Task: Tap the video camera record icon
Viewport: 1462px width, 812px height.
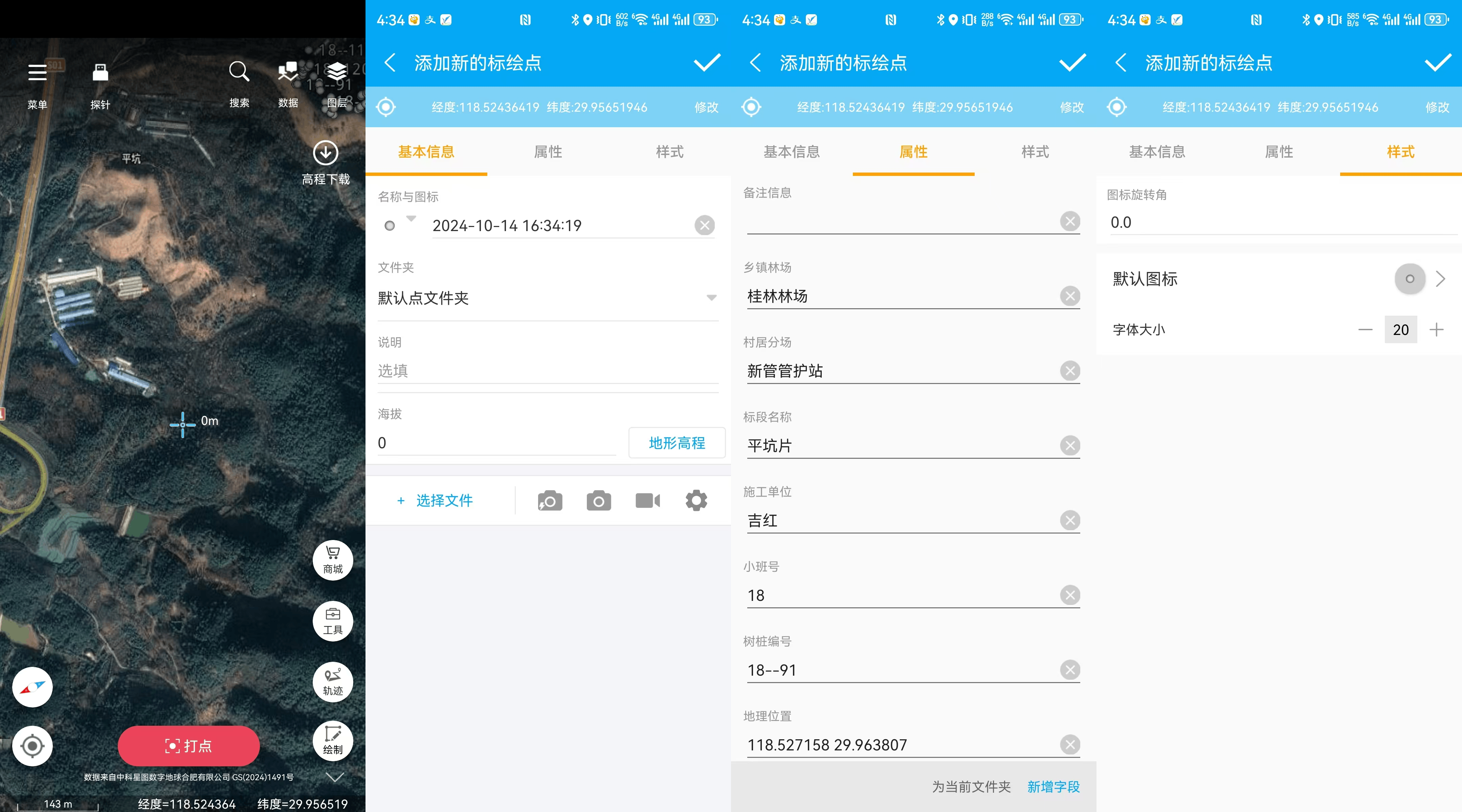Action: click(647, 500)
